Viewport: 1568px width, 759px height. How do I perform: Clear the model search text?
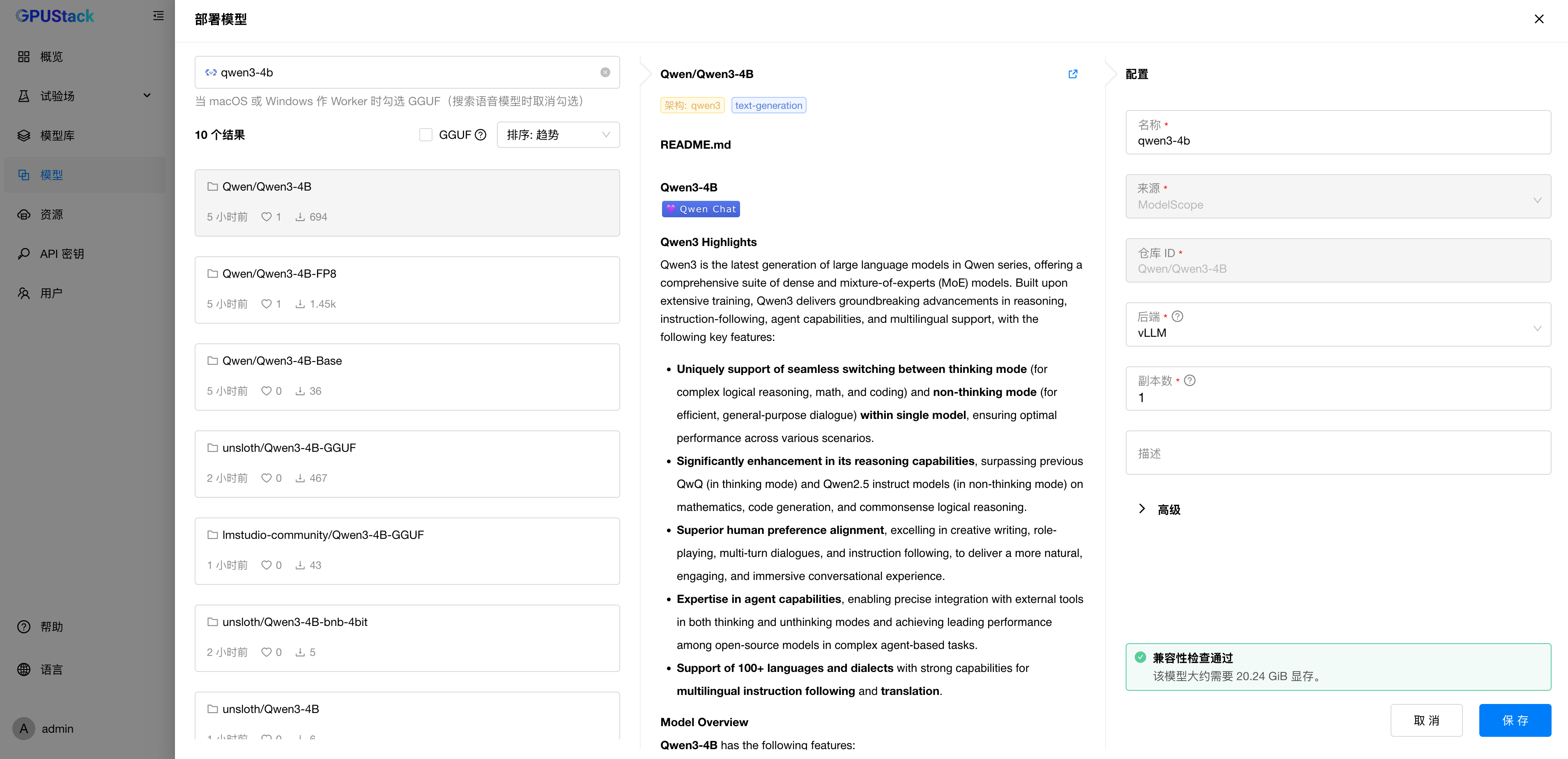(605, 72)
